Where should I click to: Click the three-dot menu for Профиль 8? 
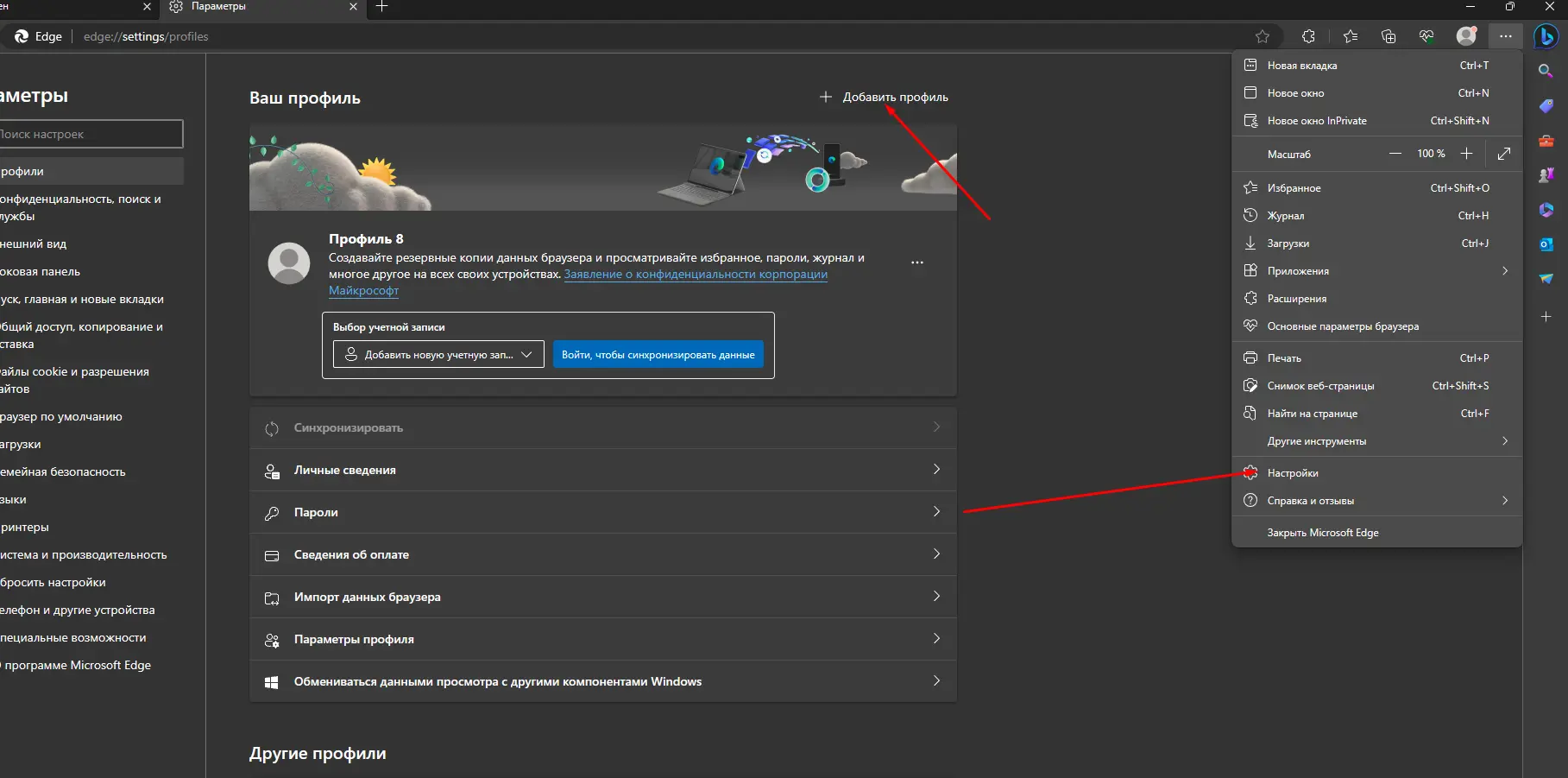[x=917, y=262]
